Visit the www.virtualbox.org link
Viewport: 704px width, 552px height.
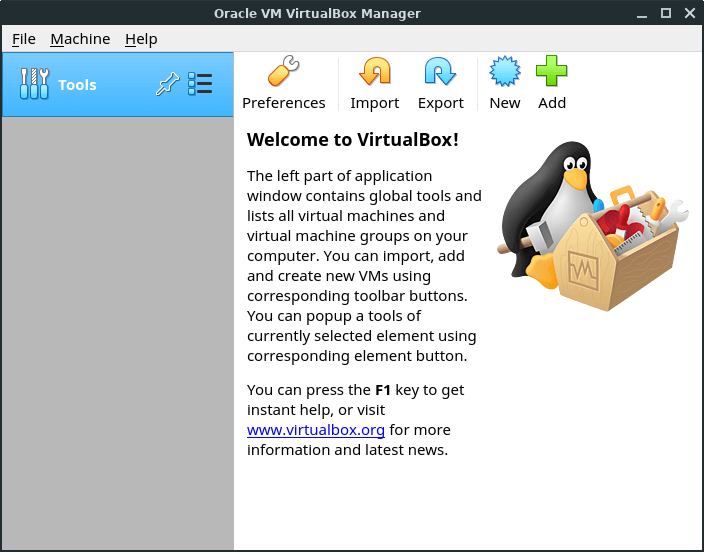point(316,430)
